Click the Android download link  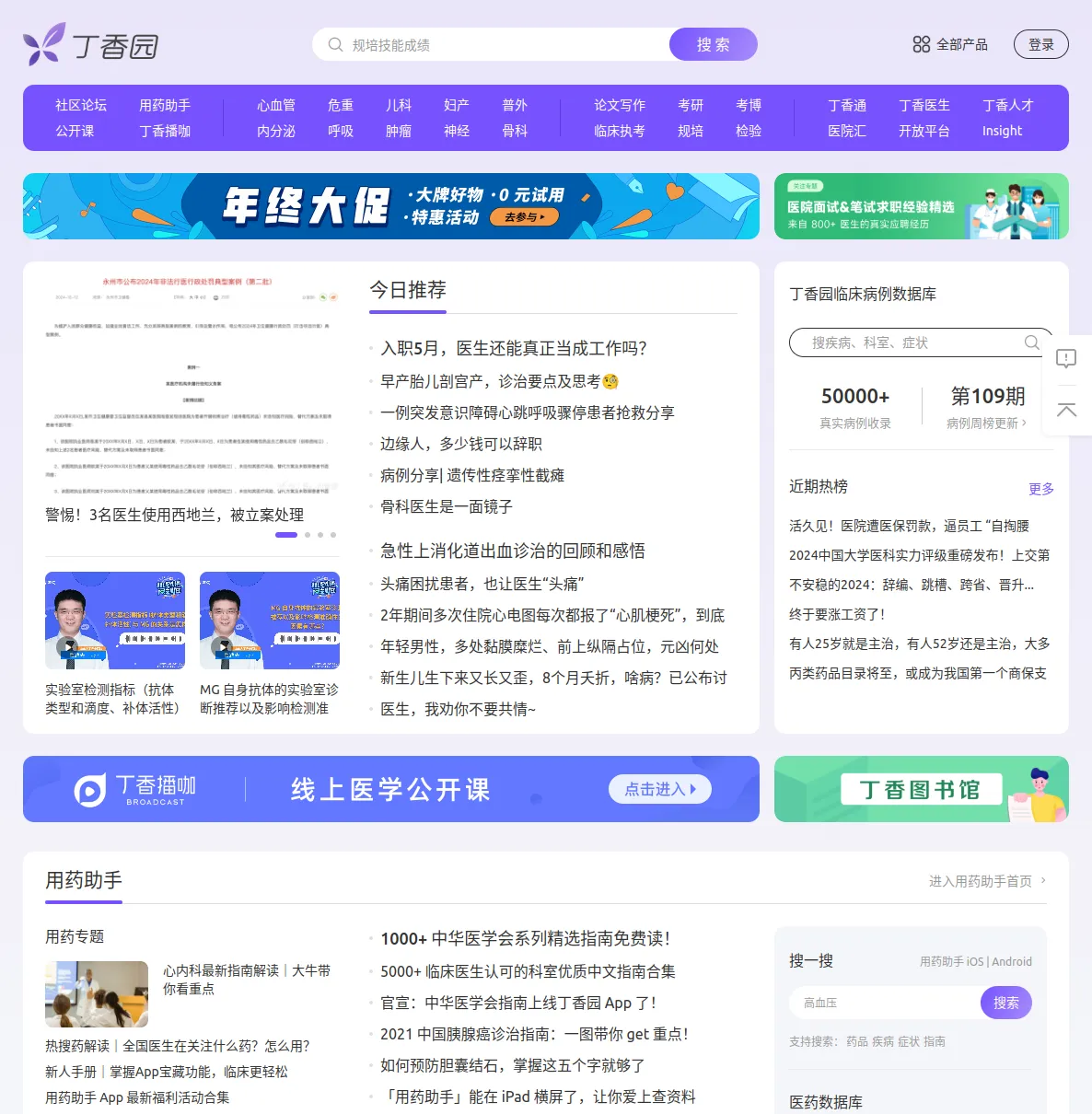tap(1012, 961)
